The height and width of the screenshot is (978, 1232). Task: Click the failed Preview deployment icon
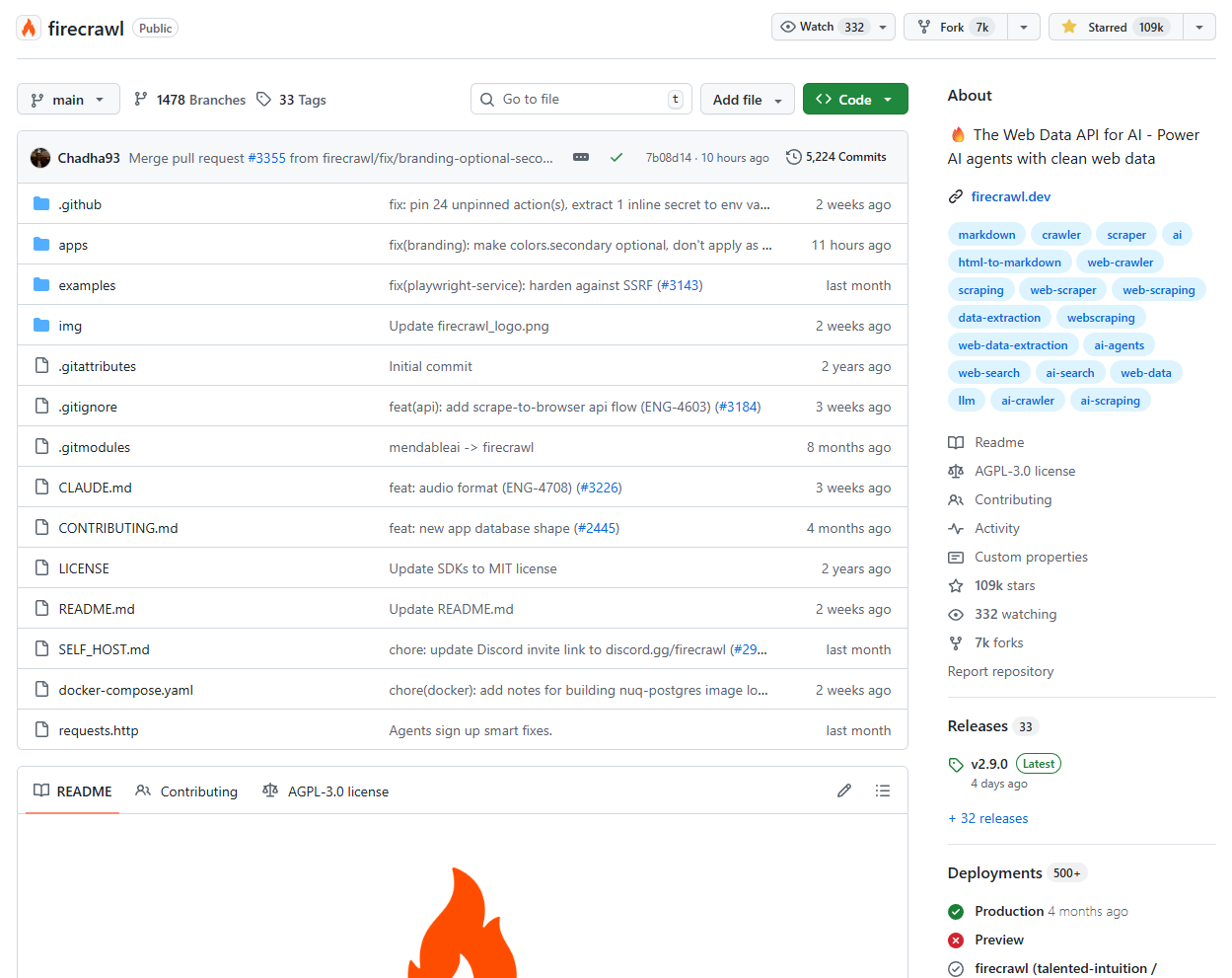pyautogui.click(x=956, y=940)
